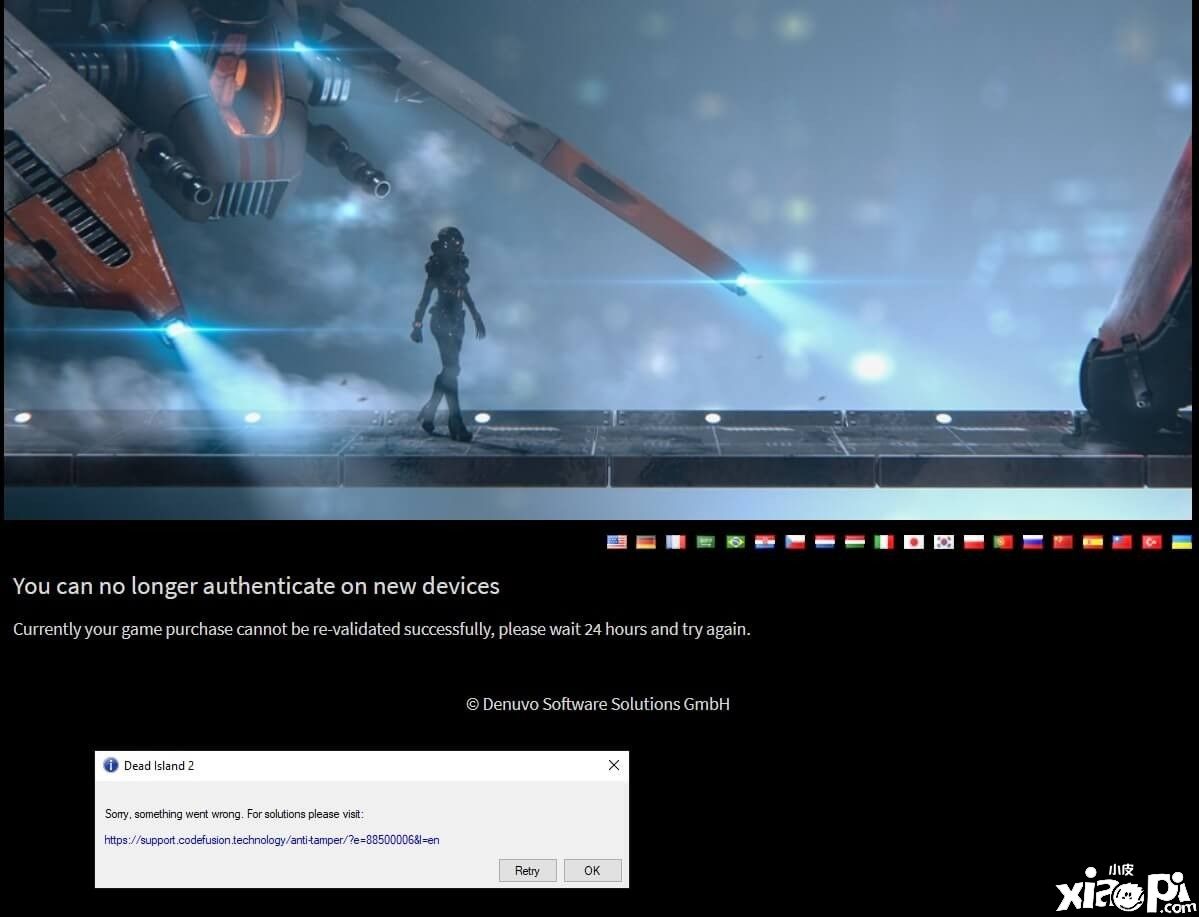Screen dimensions: 1199x917
Task: Click the Denuvo Software Solutions GmbH copyright text
Action: [598, 704]
